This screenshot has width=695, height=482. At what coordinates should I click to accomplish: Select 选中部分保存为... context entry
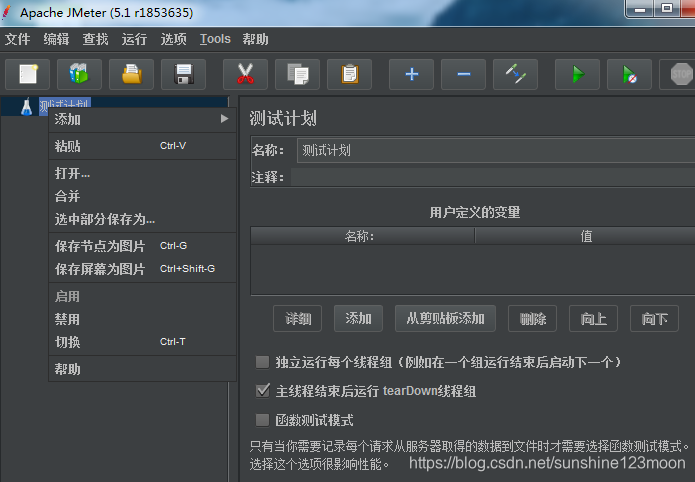click(142, 219)
